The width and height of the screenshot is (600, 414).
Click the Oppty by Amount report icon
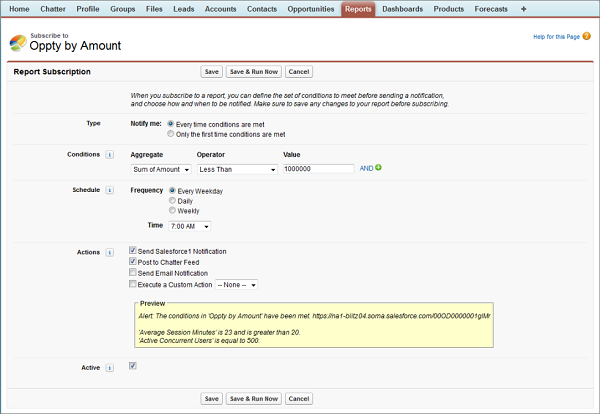pos(19,43)
